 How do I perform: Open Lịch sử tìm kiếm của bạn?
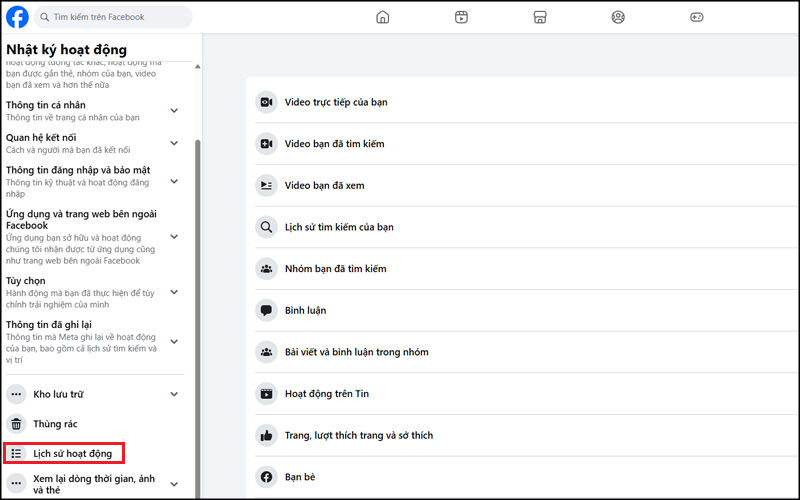click(x=339, y=227)
